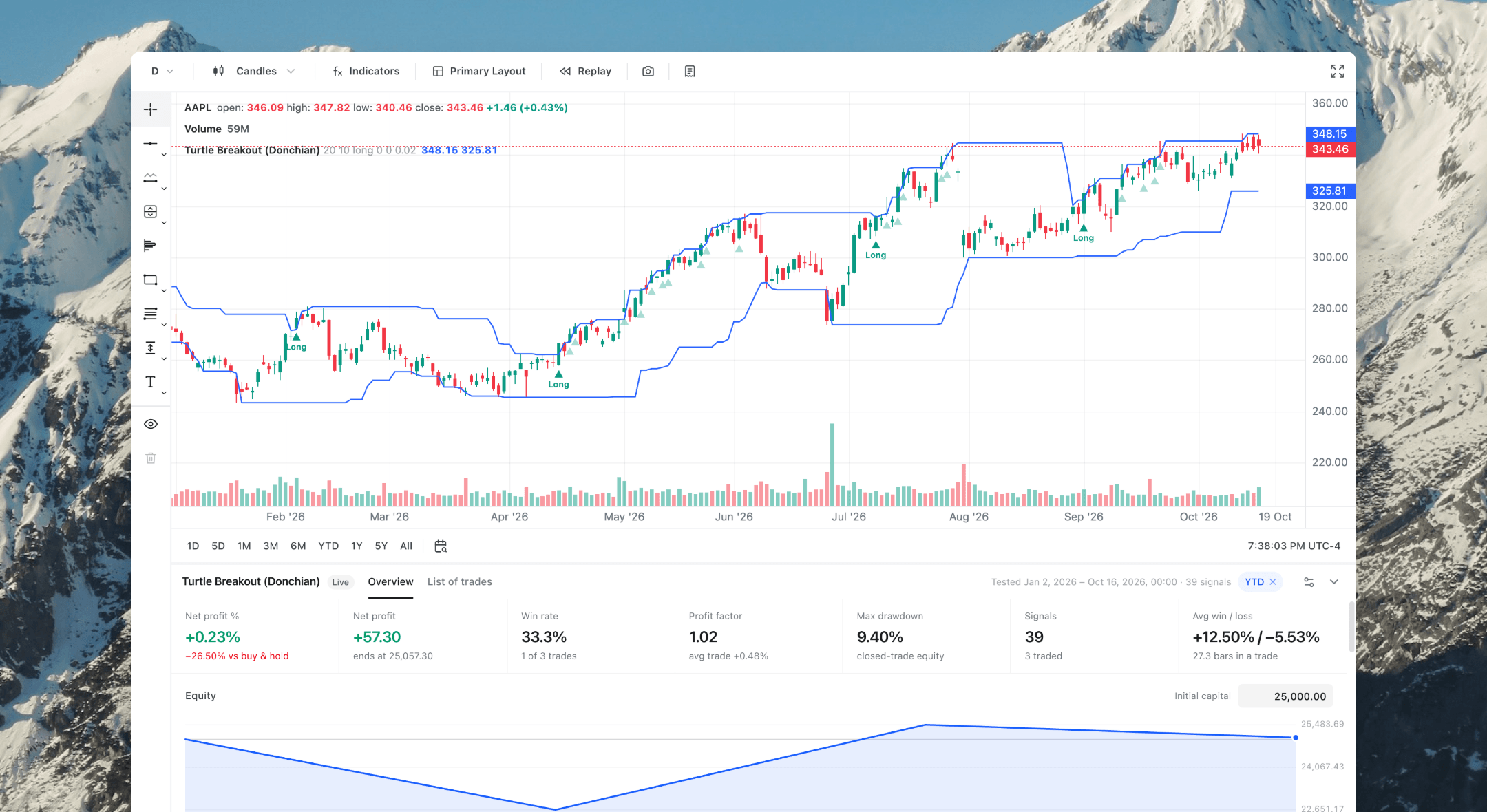Select the Fibonacci retracement lines tool
The width and height of the screenshot is (1487, 812).
tap(150, 314)
